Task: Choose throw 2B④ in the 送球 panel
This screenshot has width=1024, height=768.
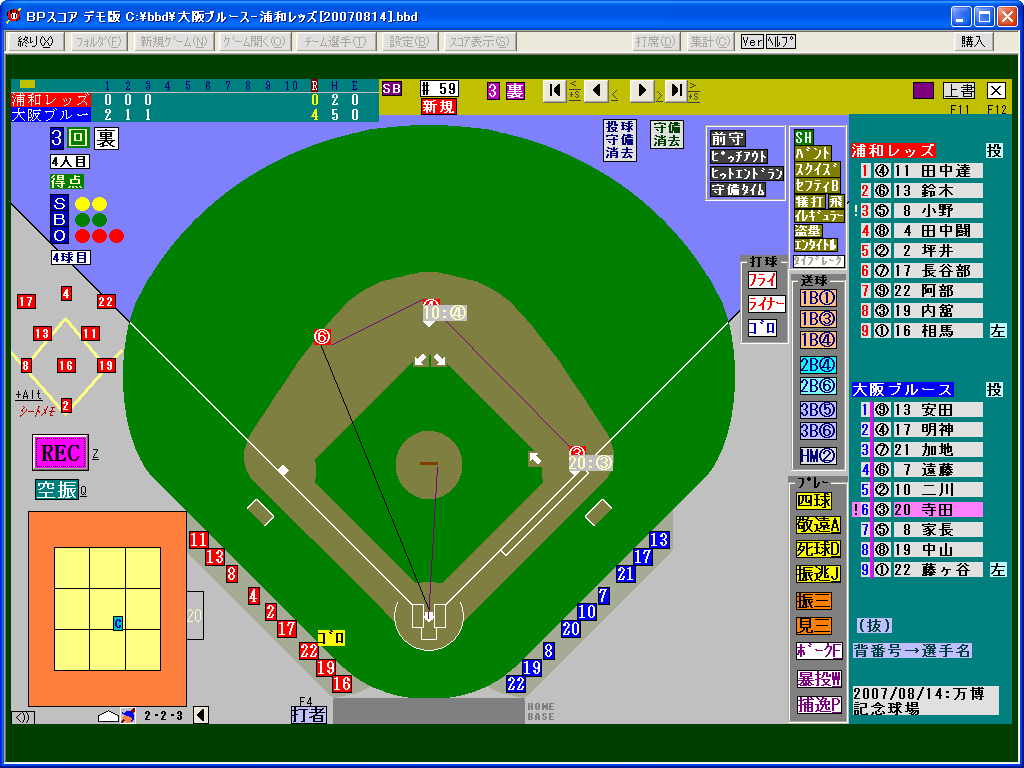Action: tap(818, 365)
